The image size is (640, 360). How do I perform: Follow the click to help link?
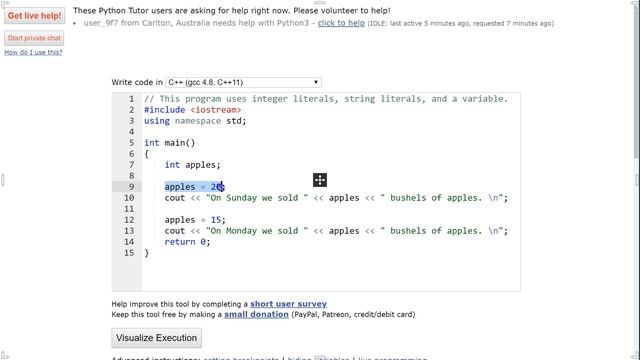coord(341,23)
